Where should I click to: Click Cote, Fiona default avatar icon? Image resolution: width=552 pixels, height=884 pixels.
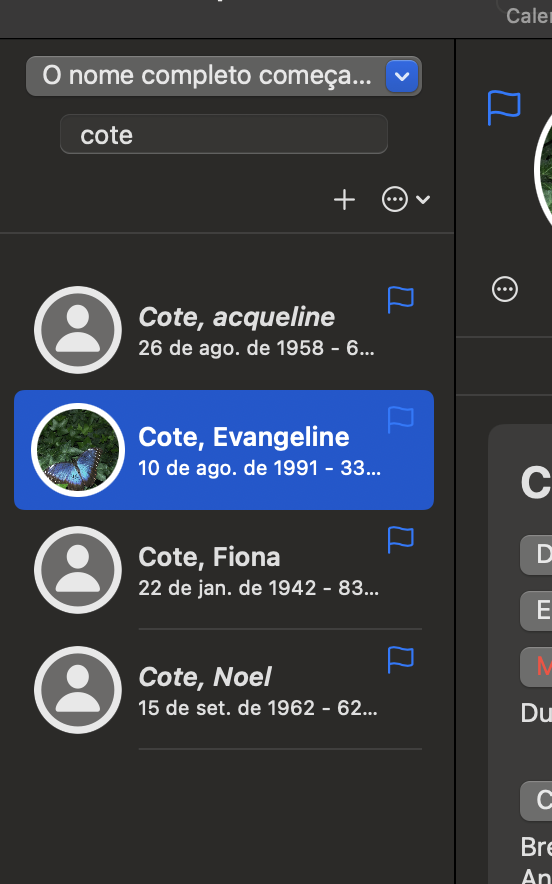pos(78,570)
